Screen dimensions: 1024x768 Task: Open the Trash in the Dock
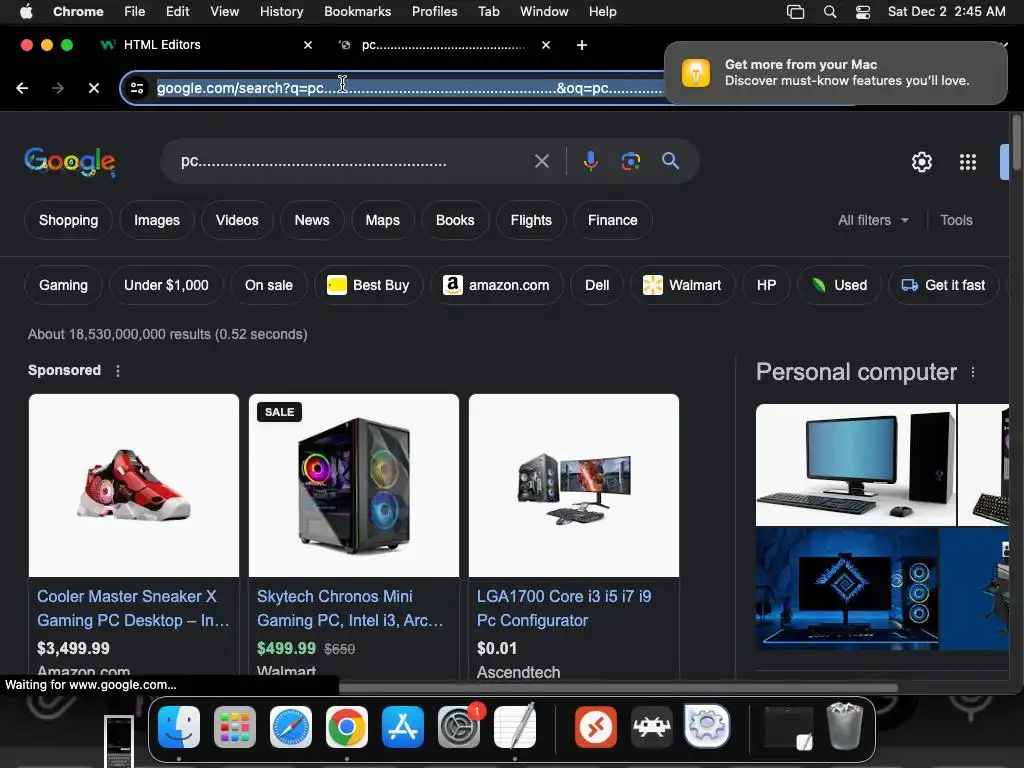(845, 726)
